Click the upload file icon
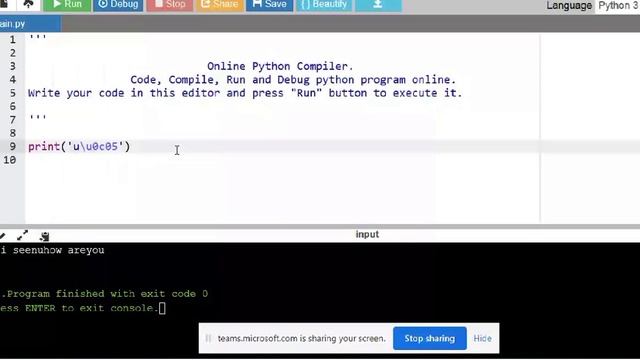This screenshot has height=360, width=640. (x=28, y=4)
